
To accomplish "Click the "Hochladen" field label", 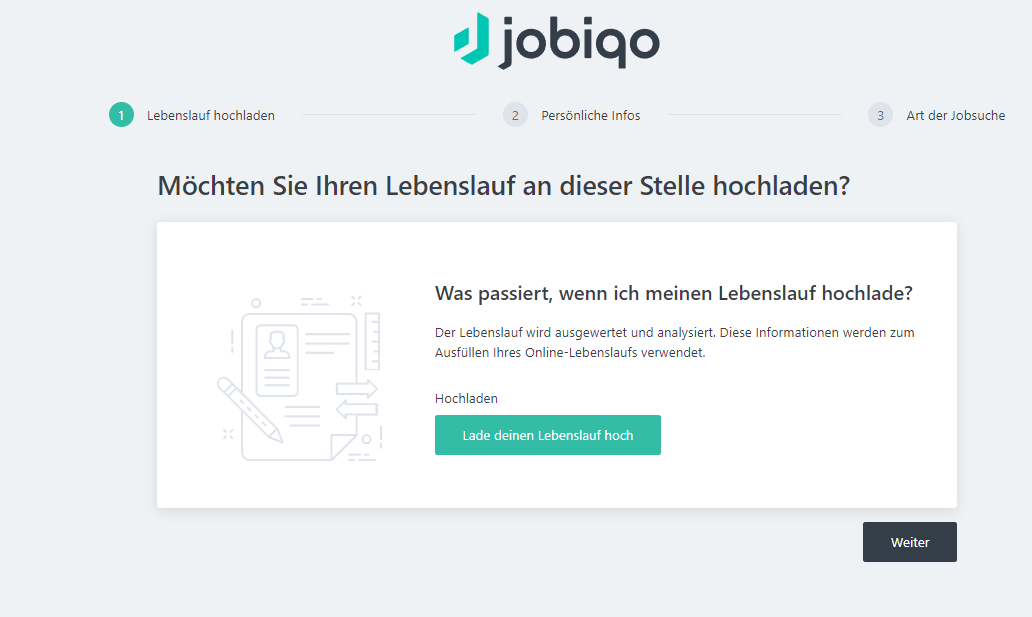I will tap(466, 398).
